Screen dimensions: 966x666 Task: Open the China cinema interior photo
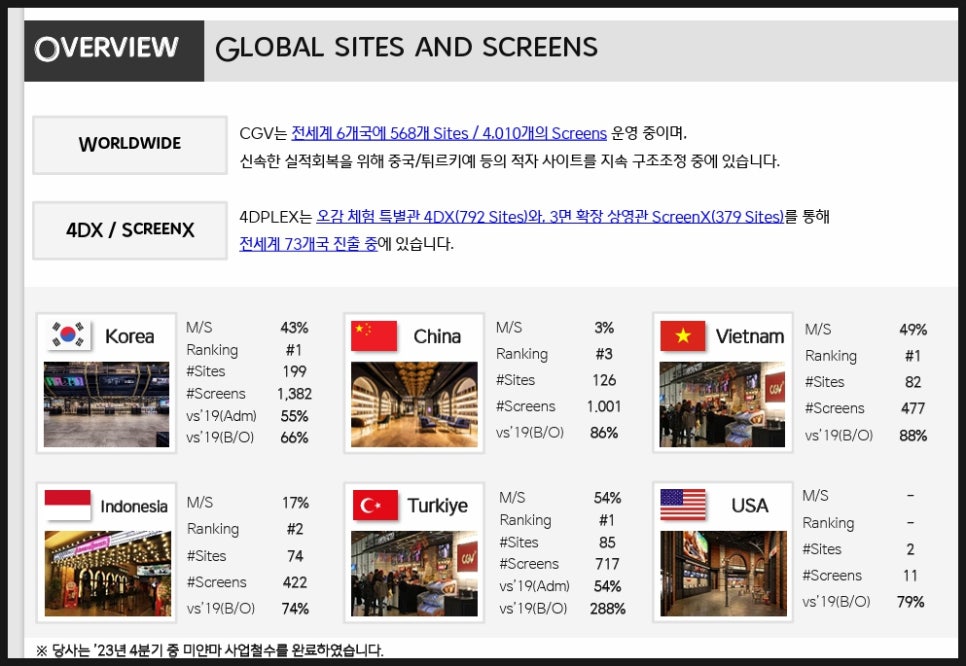(414, 404)
